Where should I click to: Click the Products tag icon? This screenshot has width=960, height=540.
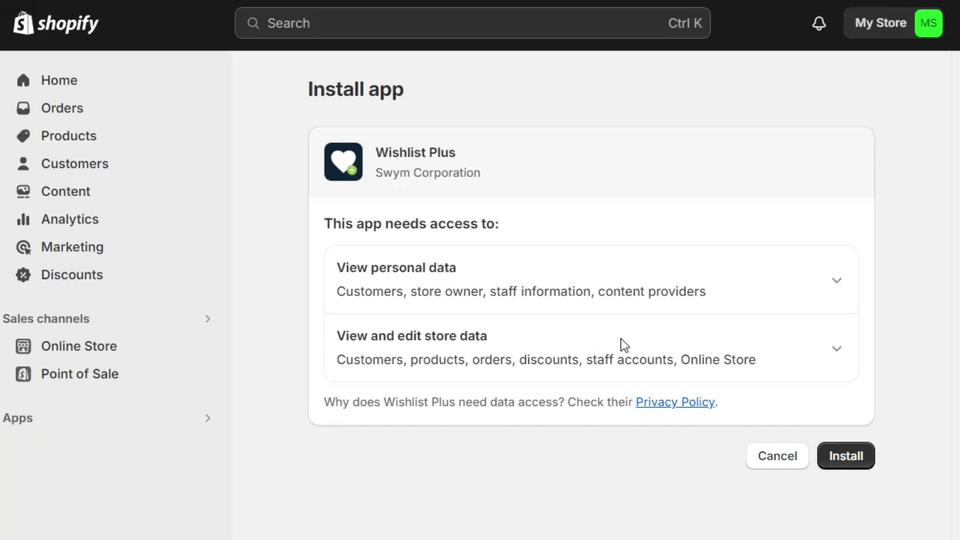click(x=23, y=136)
